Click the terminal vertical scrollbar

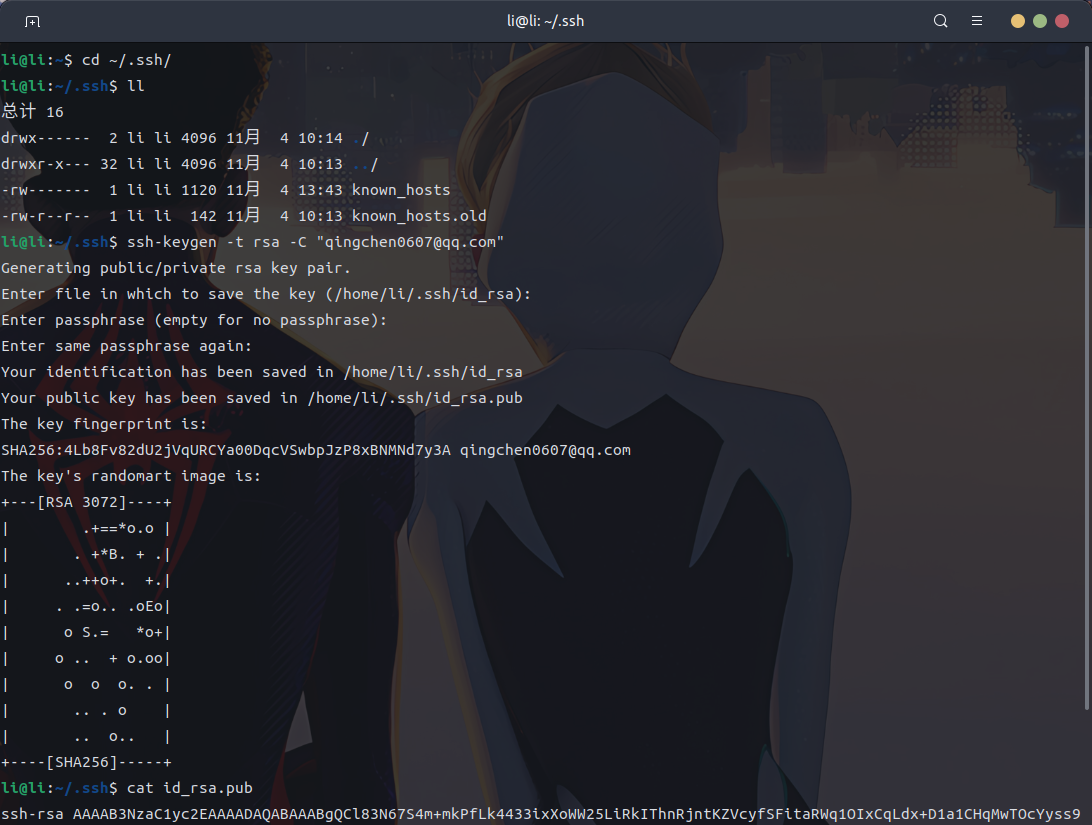coord(1087,378)
